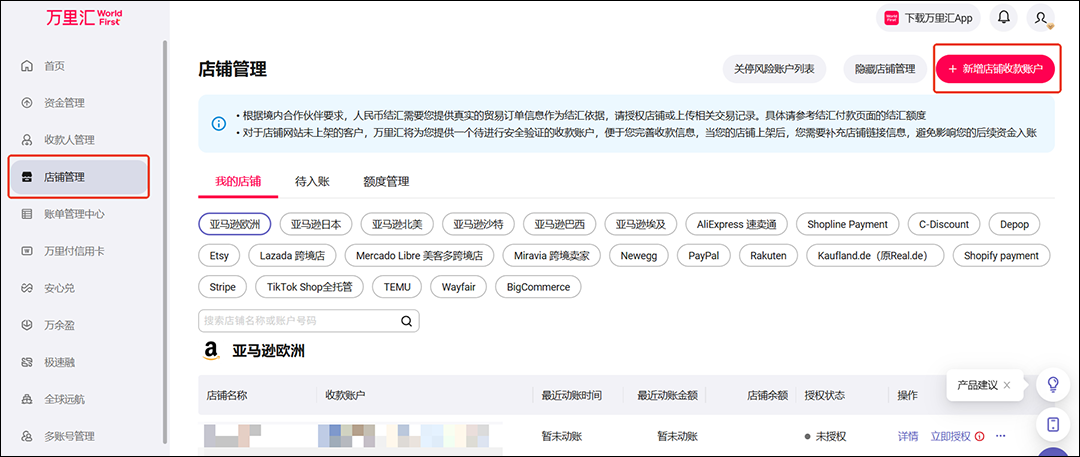The width and height of the screenshot is (1080, 457).
Task: Click the 关停风险账户列表 button
Action: [774, 69]
